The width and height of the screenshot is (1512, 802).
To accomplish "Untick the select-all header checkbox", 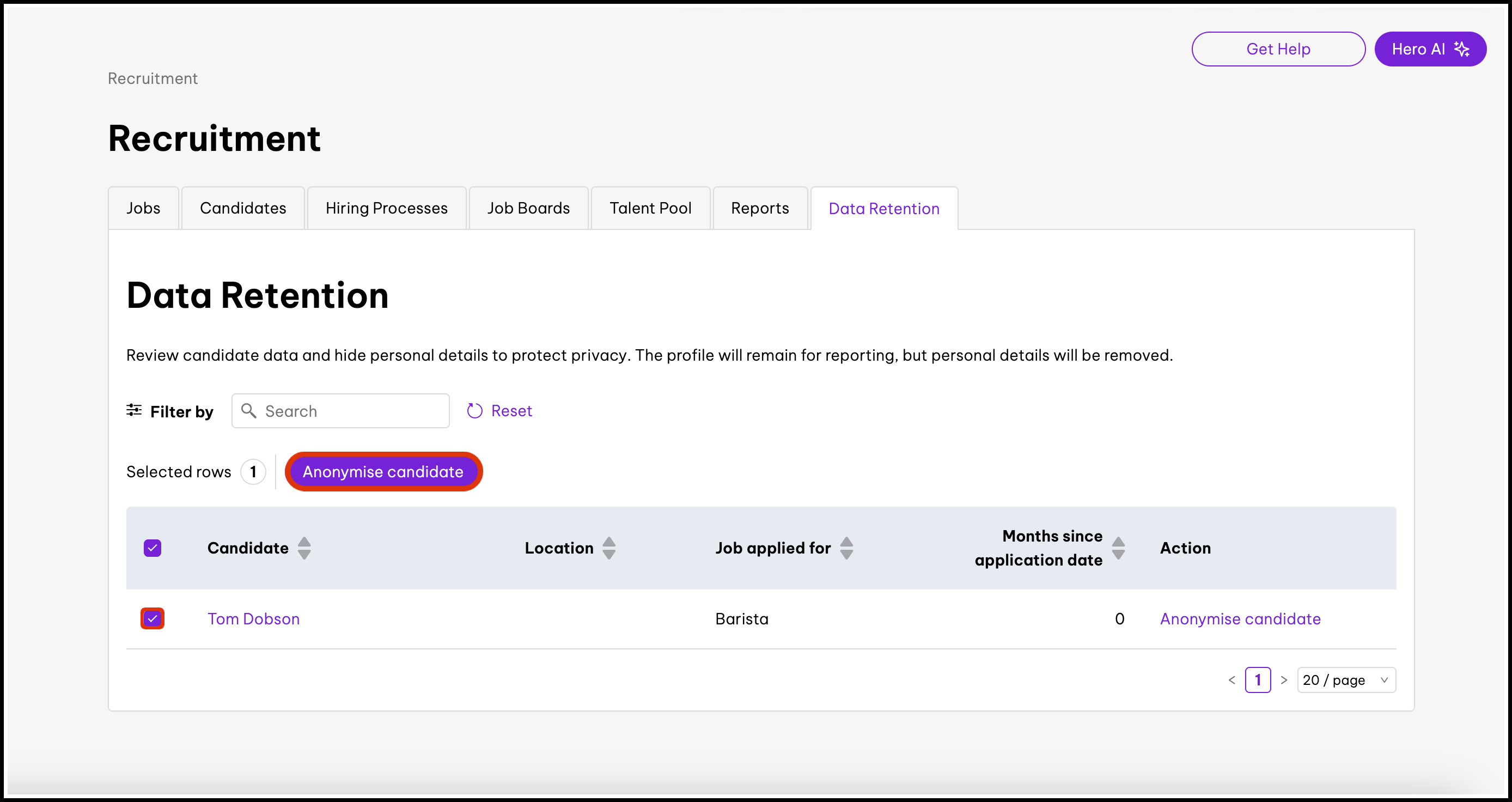I will (153, 548).
